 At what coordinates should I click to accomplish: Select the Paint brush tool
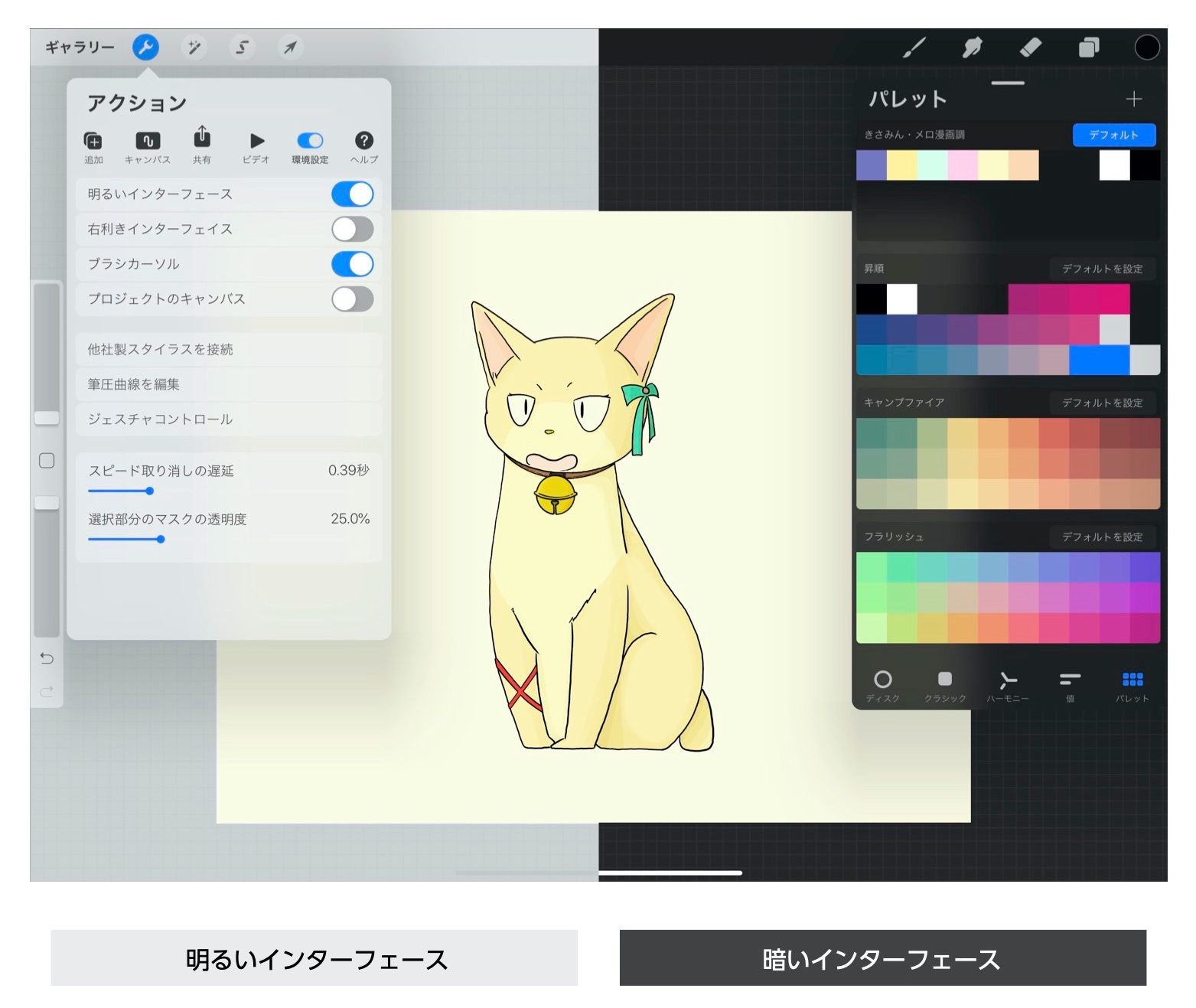click(x=915, y=47)
